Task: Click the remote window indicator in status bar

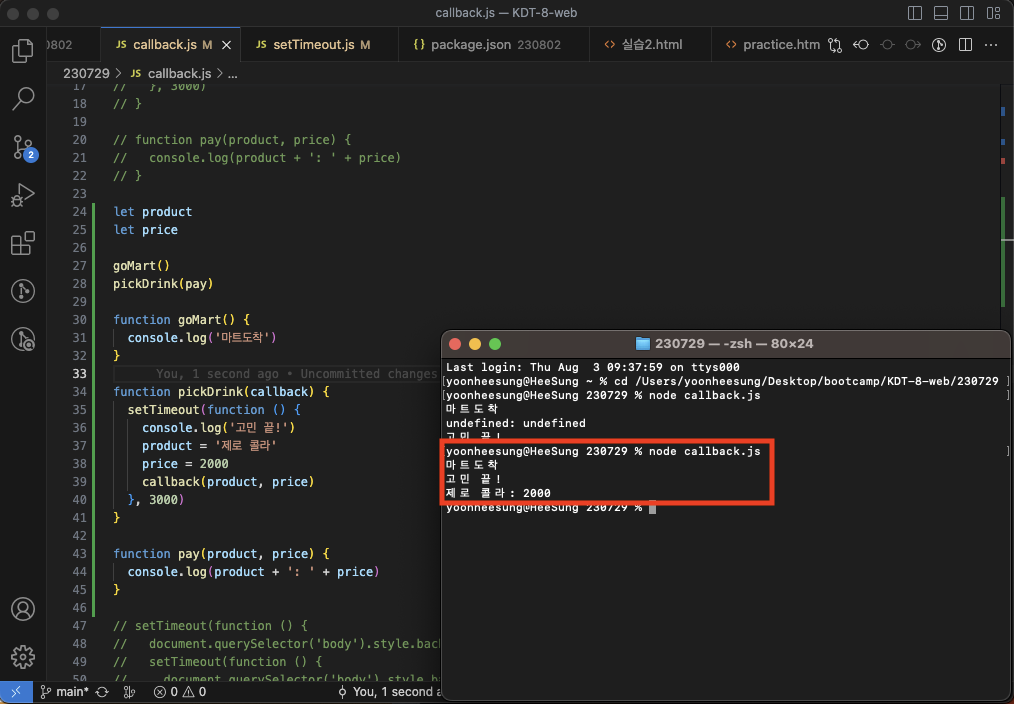Action: 16,692
